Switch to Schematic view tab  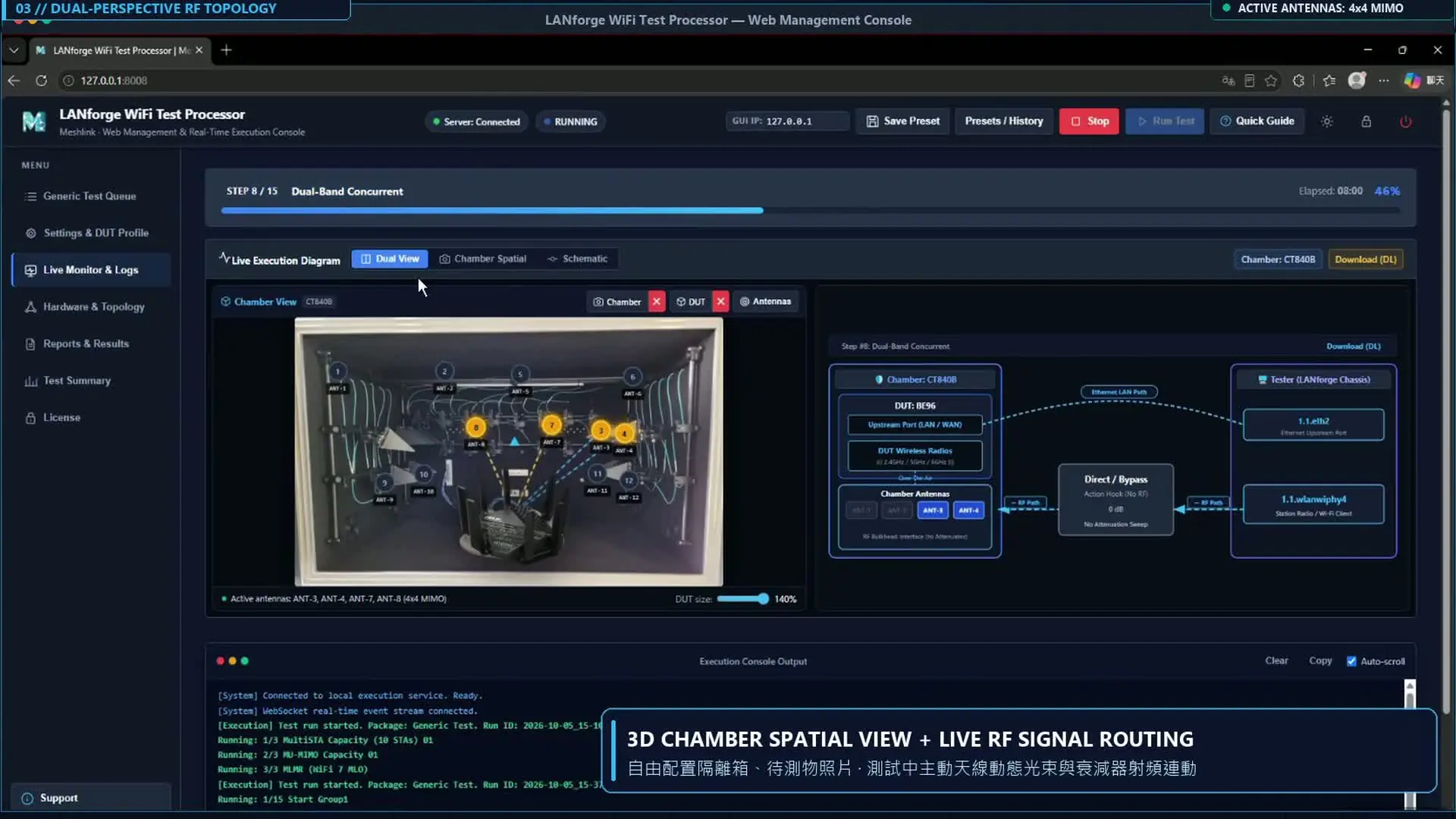click(577, 259)
